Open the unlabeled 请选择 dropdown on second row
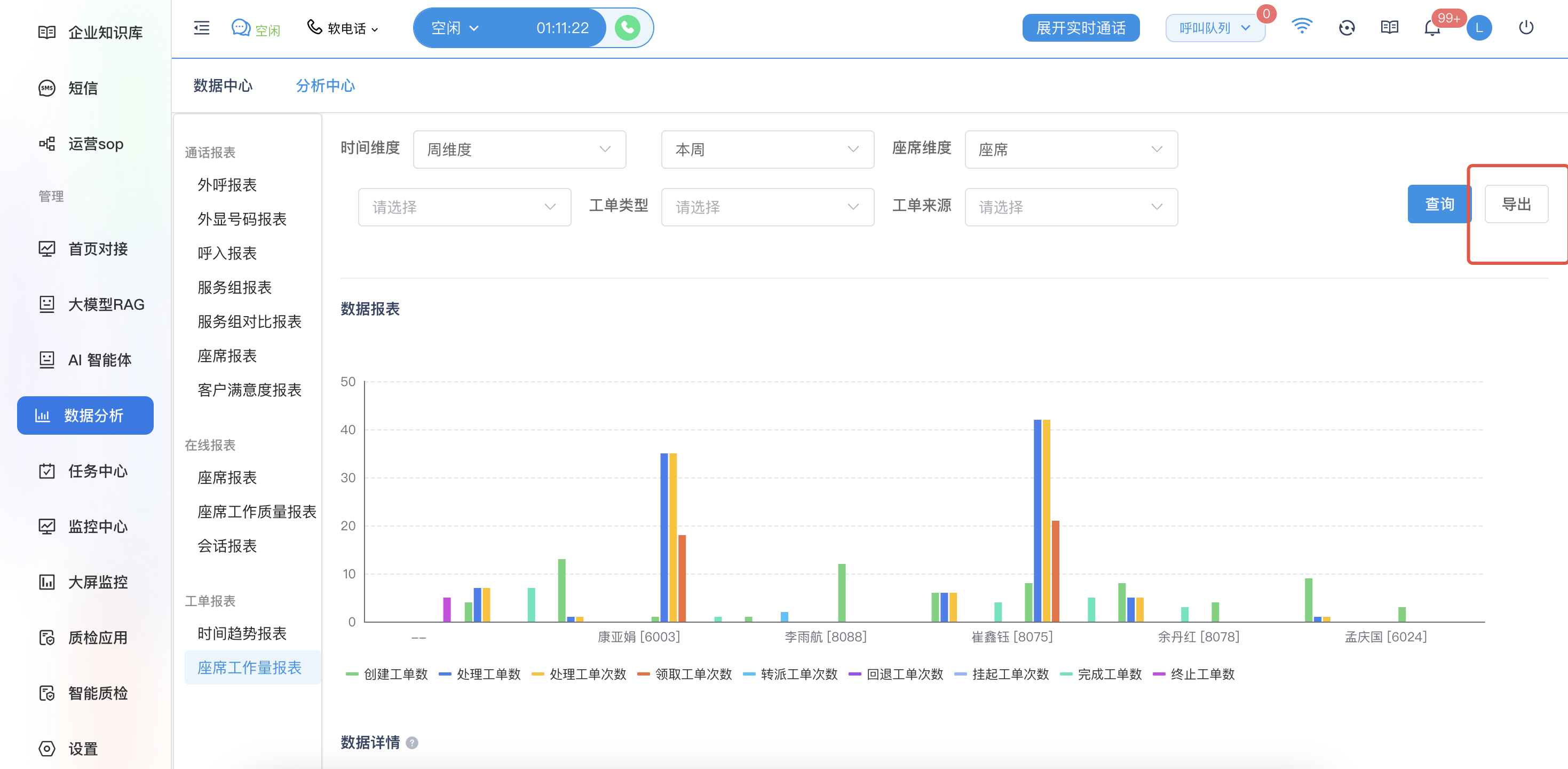 pyautogui.click(x=464, y=207)
